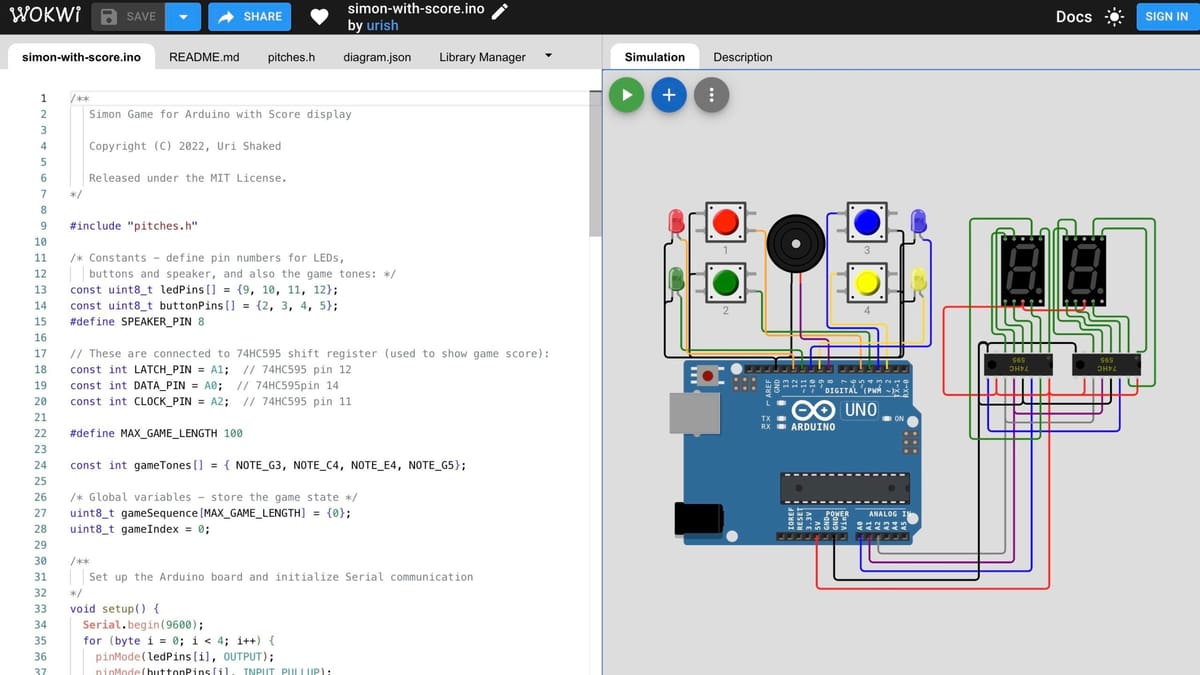Add a new part with blue plus button
Viewport: 1200px width, 675px height.
point(669,95)
